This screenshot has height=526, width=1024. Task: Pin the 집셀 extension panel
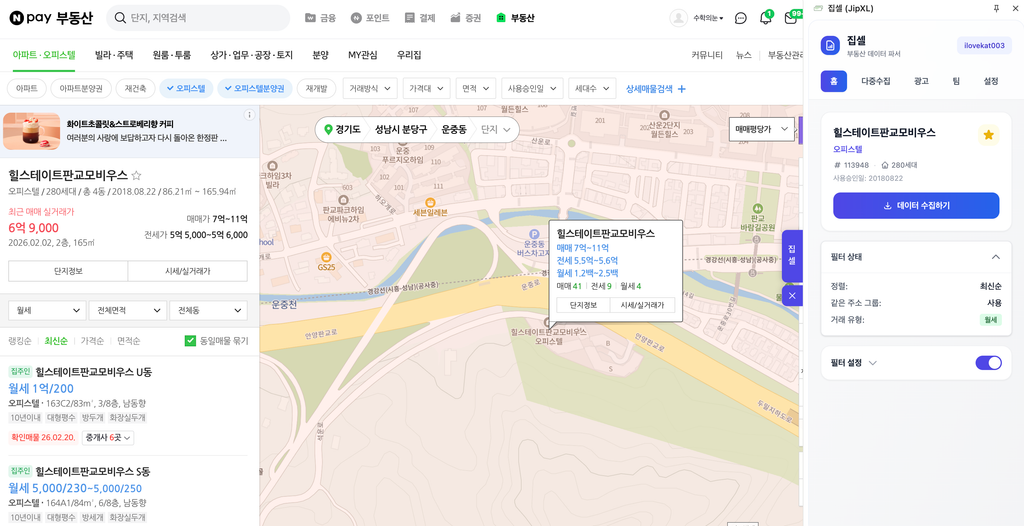[996, 7]
